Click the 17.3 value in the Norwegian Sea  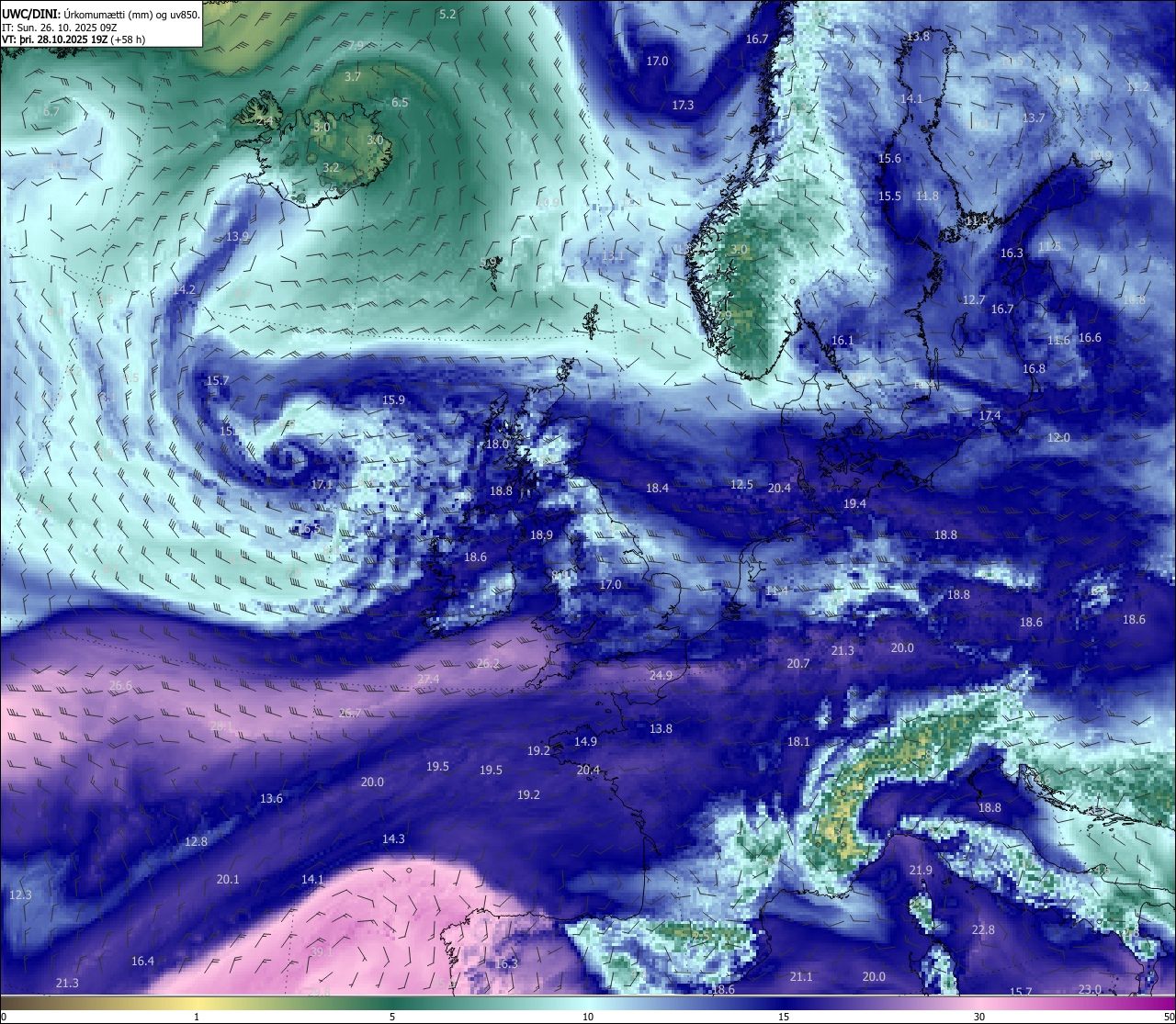[x=683, y=106]
